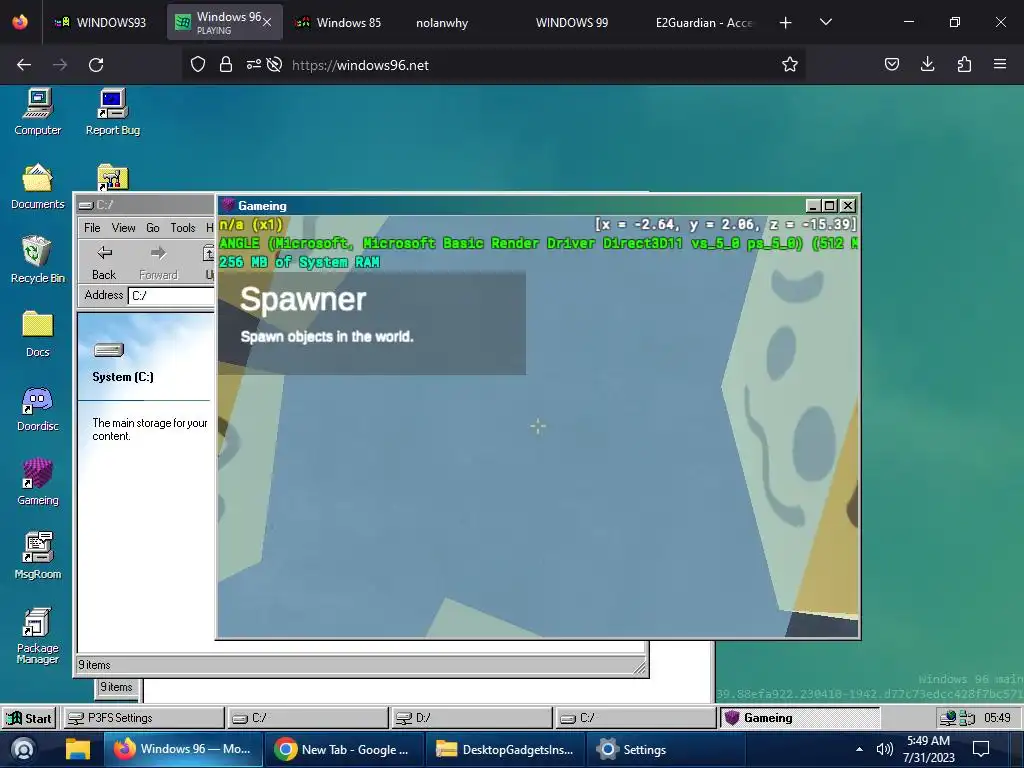Launch the Gameing desktop shortcut
The height and width of the screenshot is (768, 1024).
coord(38,482)
